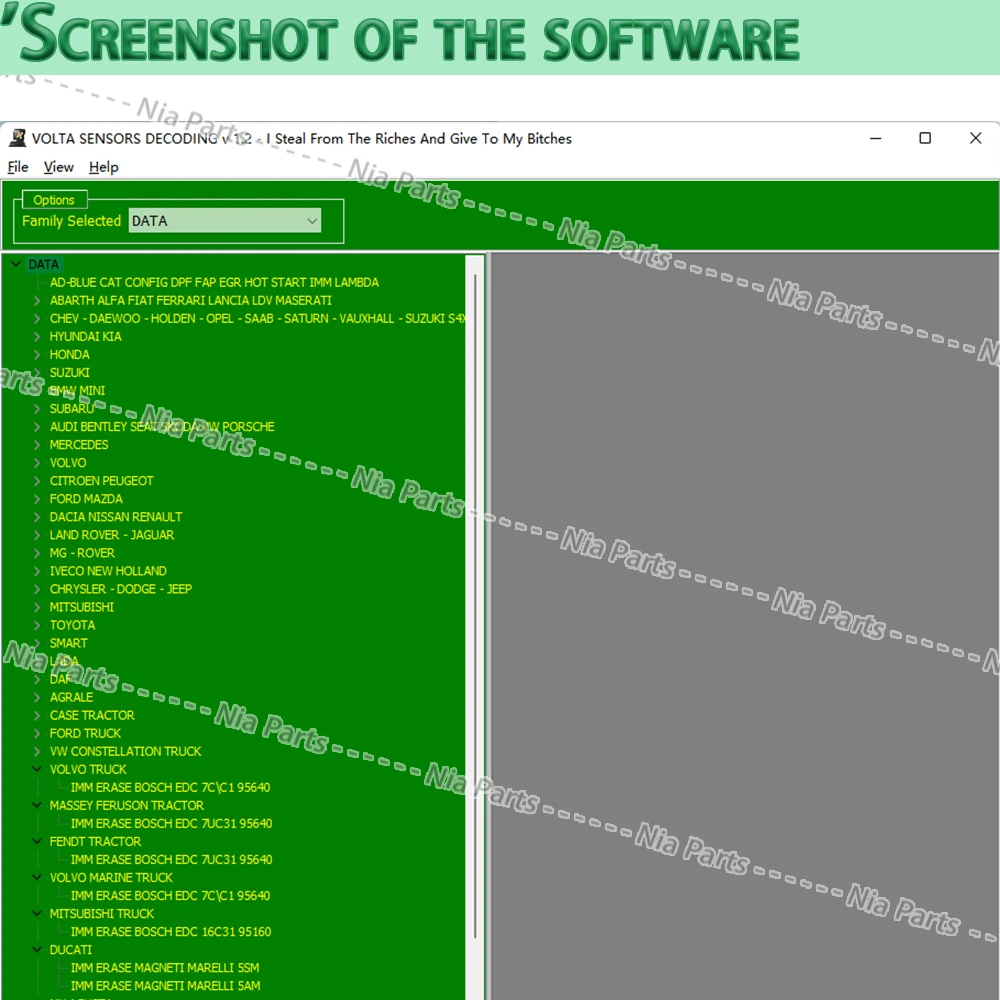
Task: Expand the CHEV - DAEWOO - HOLDEN node
Action: coord(37,318)
